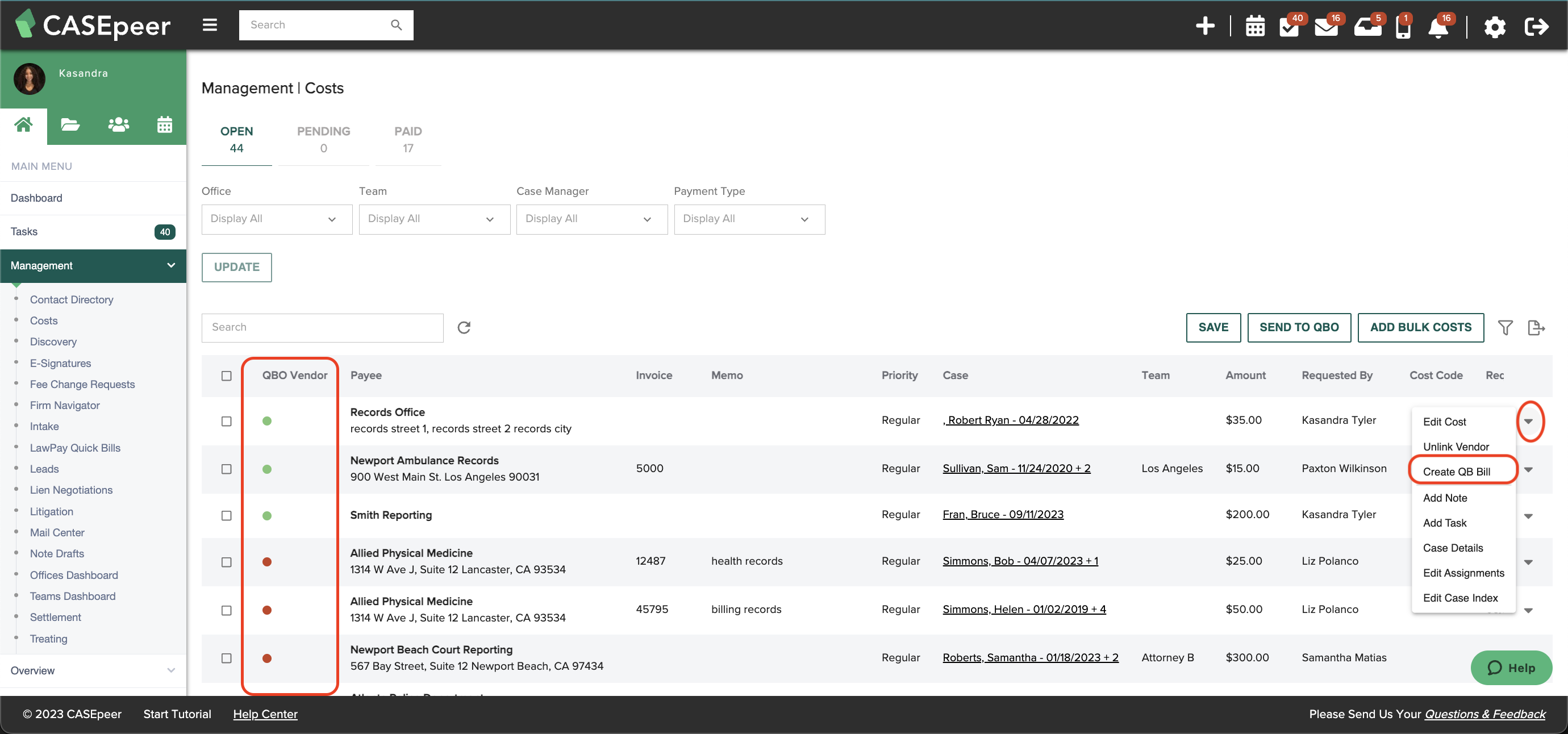1568x734 pixels.
Task: Switch to the PAID tab
Action: [x=408, y=140]
